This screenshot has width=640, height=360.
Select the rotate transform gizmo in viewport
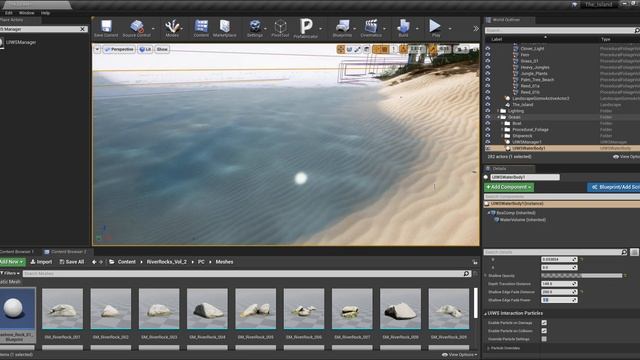[x=349, y=49]
